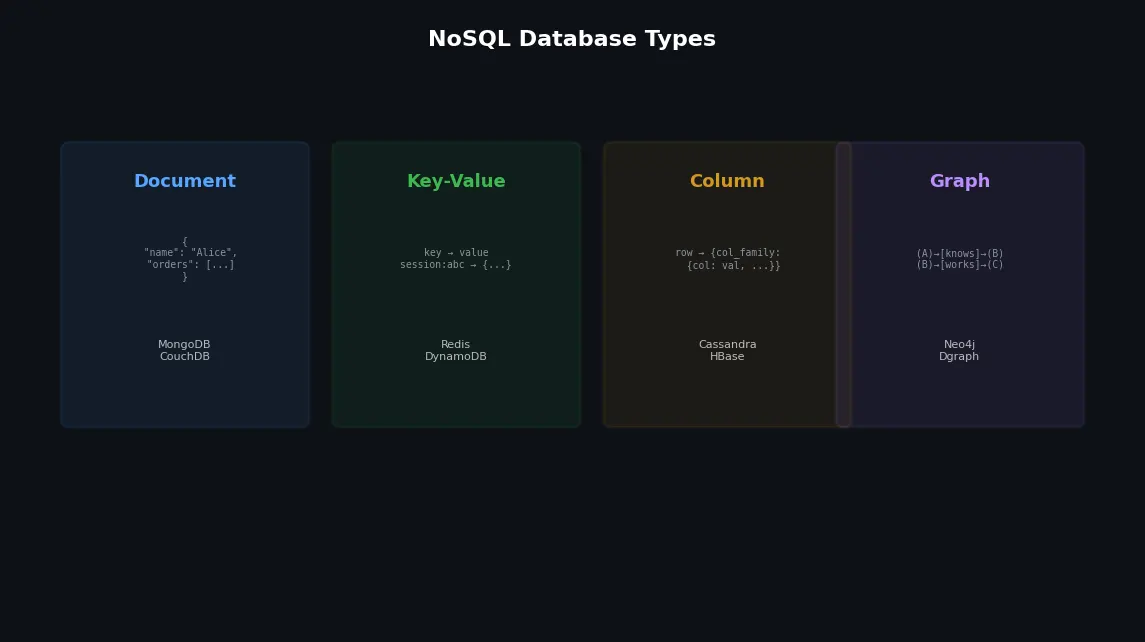
Task: Click the Cassandra label
Action: pos(727,345)
